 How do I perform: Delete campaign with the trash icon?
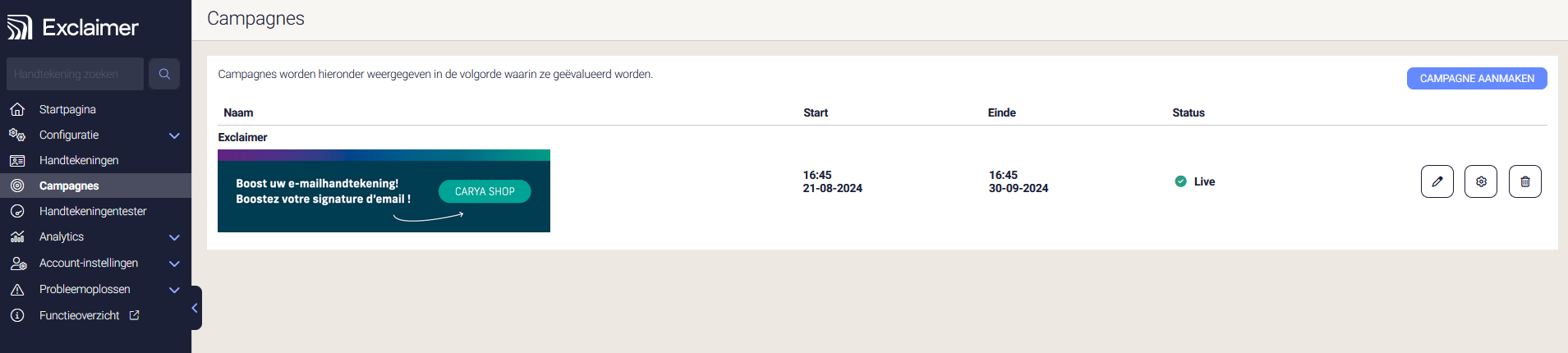click(1524, 181)
